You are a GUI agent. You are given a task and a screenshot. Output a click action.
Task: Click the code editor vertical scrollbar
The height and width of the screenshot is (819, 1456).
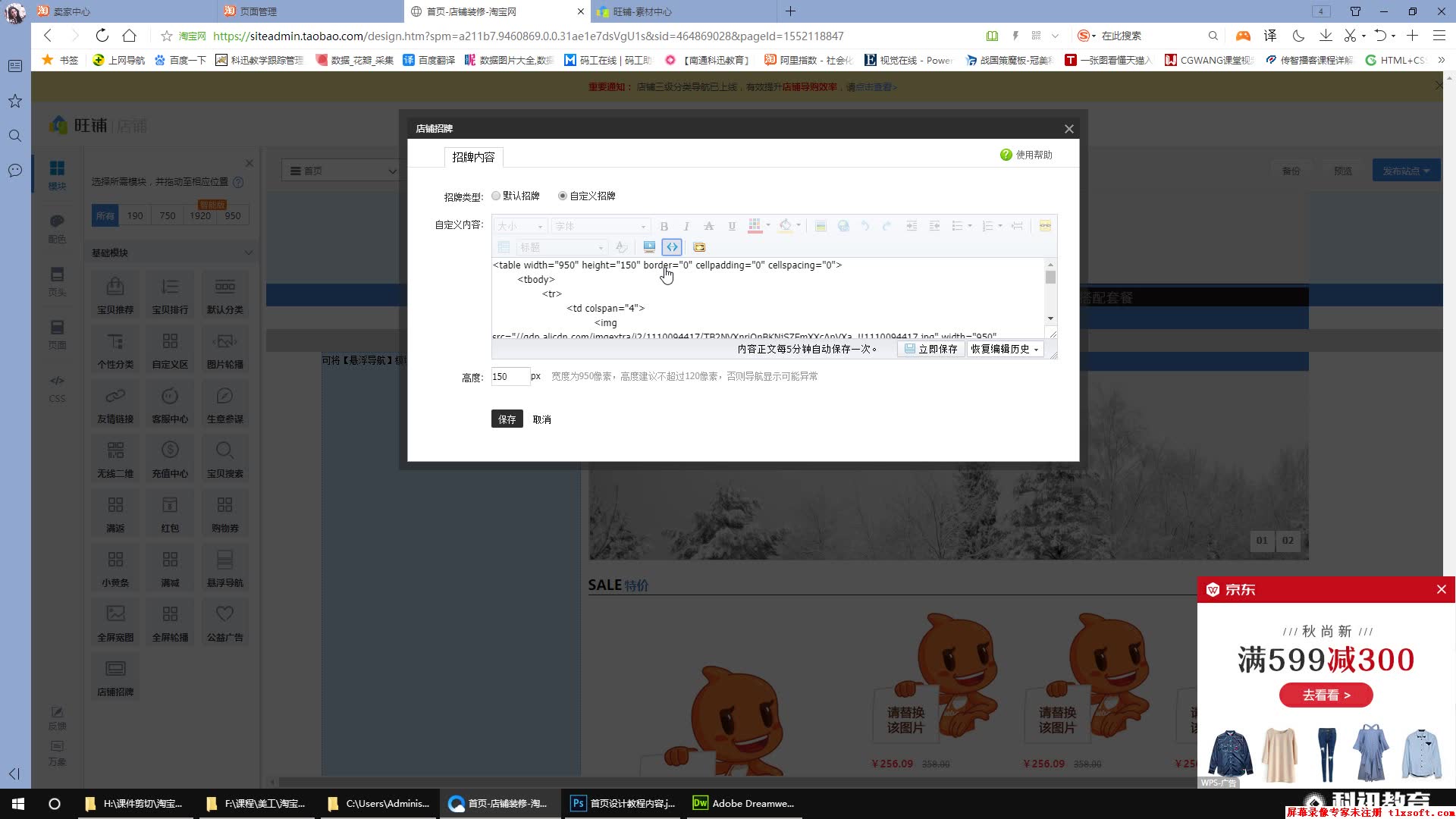(1050, 291)
